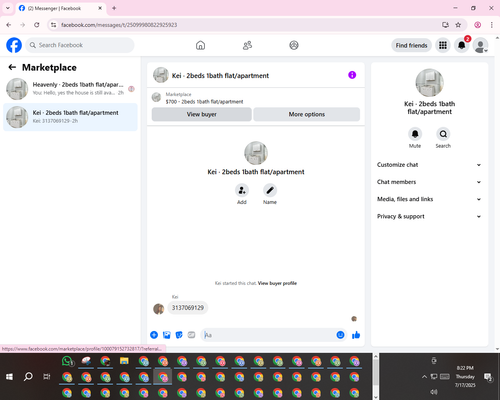The image size is (500, 400).
Task: Click the More options button
Action: (x=307, y=114)
